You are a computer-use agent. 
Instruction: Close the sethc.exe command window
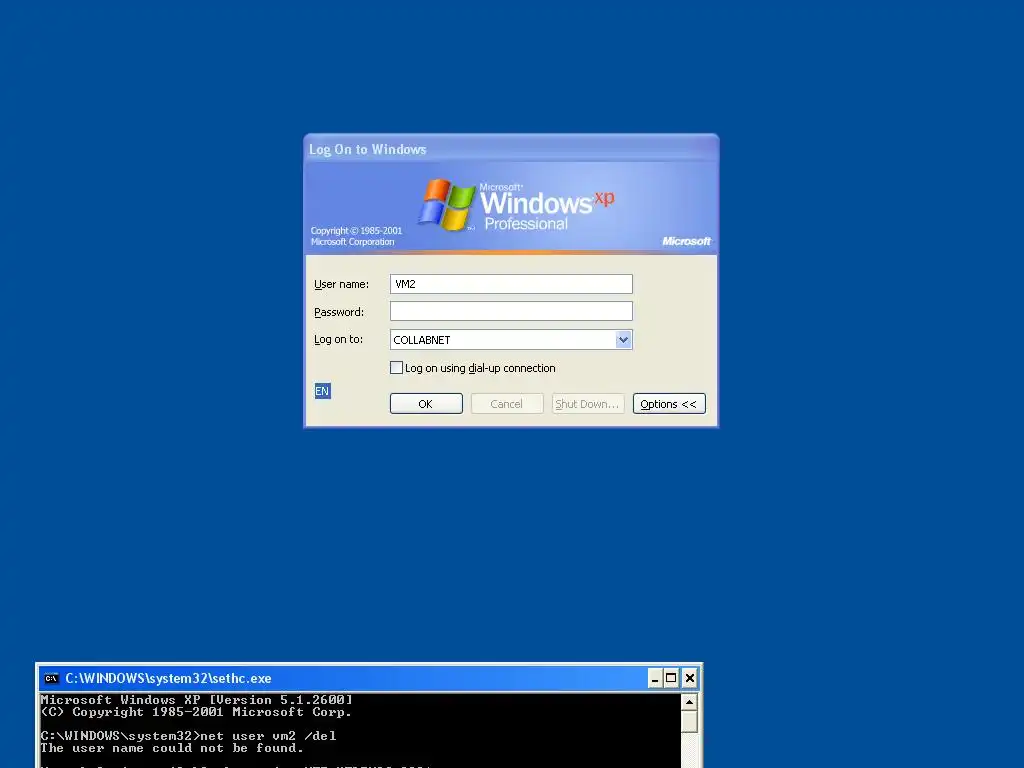[690, 679]
